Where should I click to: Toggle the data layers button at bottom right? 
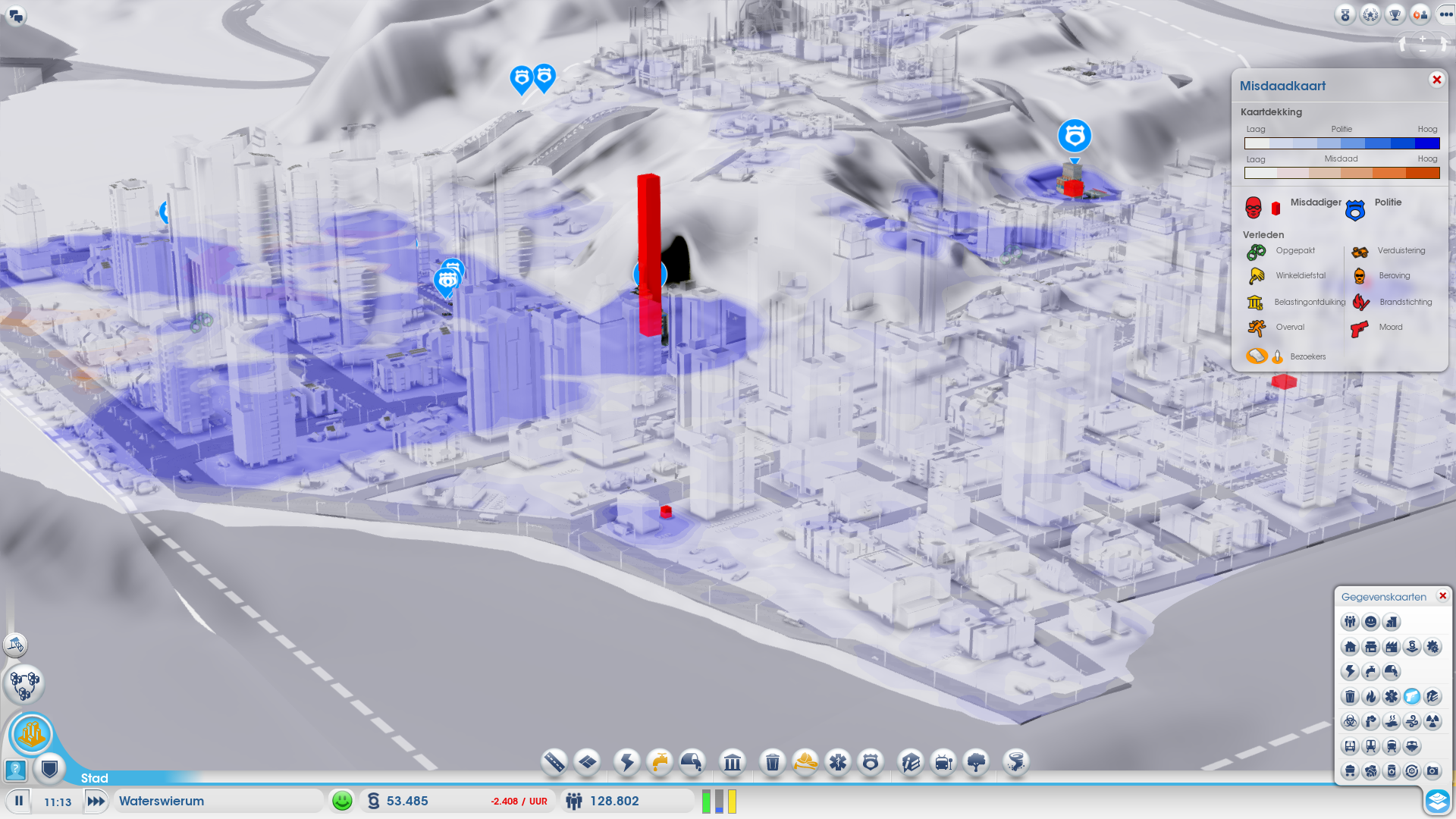1438,801
